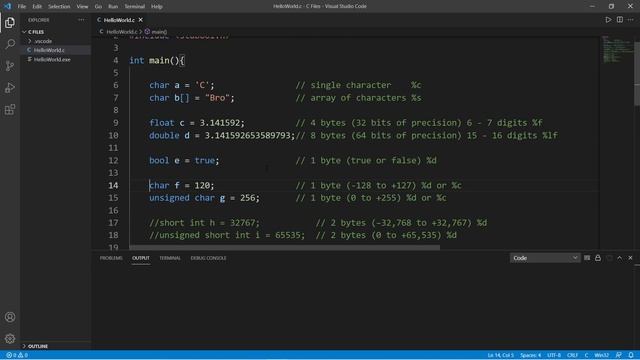The image size is (640, 360).
Task: Change the CRLF line ending status
Action: click(572, 355)
